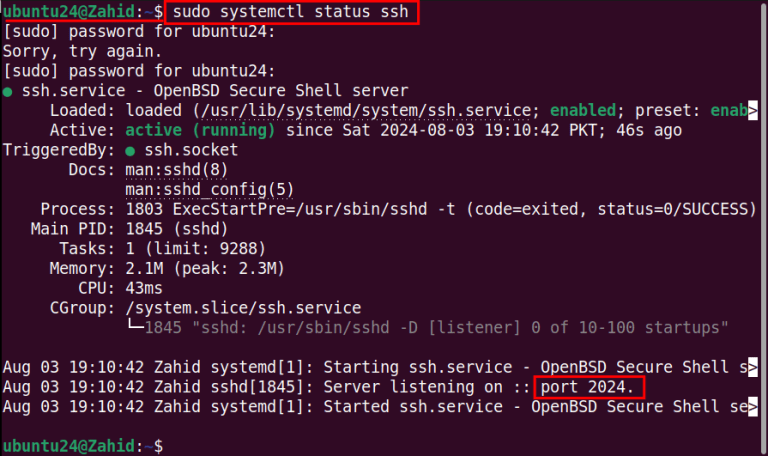Click the green status dot beside ssh.service
The height and width of the screenshot is (456, 768).
click(8, 91)
